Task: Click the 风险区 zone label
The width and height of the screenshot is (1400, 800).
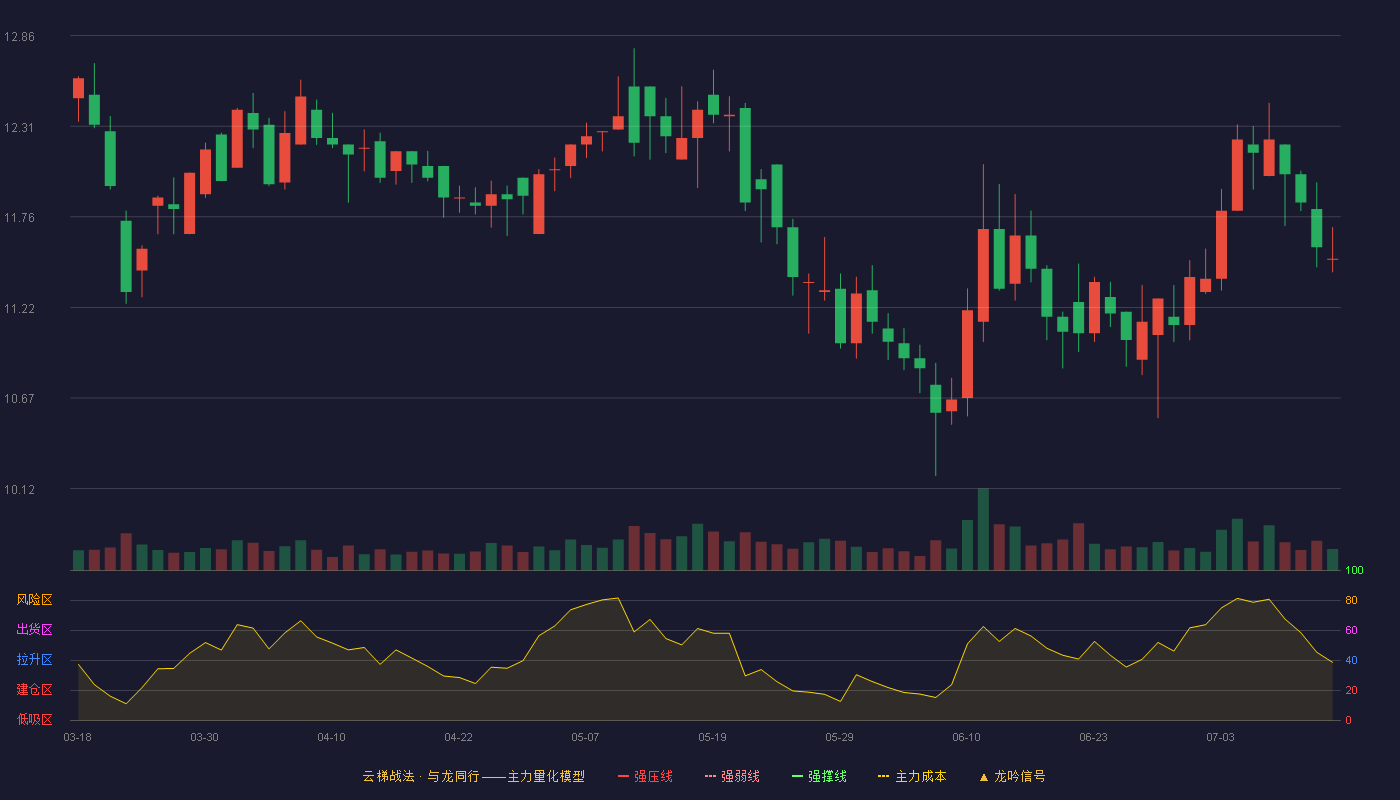Action: [x=34, y=600]
